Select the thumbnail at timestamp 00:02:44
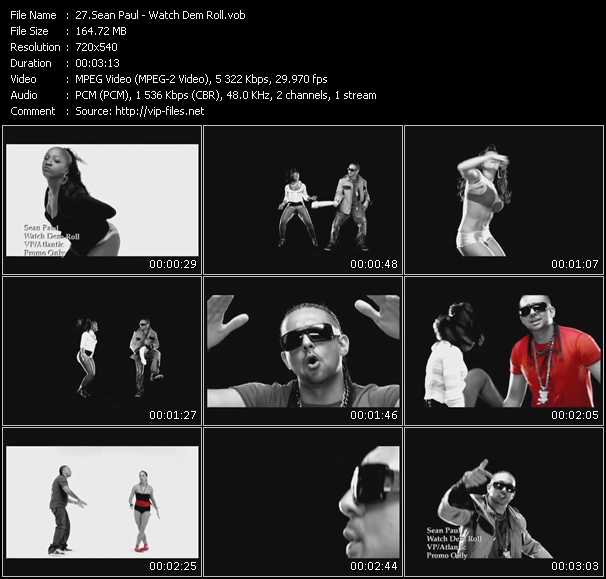Screen dimensions: 606x579 [303, 502]
